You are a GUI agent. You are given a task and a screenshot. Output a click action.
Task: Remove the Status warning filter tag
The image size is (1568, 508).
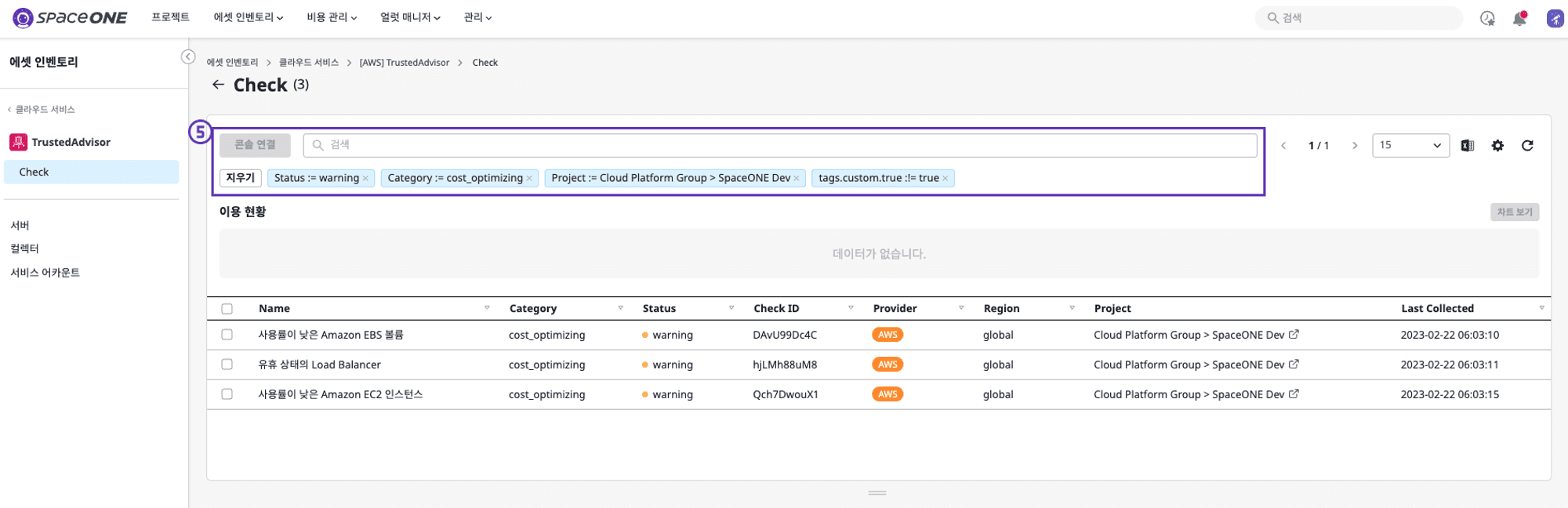(x=365, y=179)
